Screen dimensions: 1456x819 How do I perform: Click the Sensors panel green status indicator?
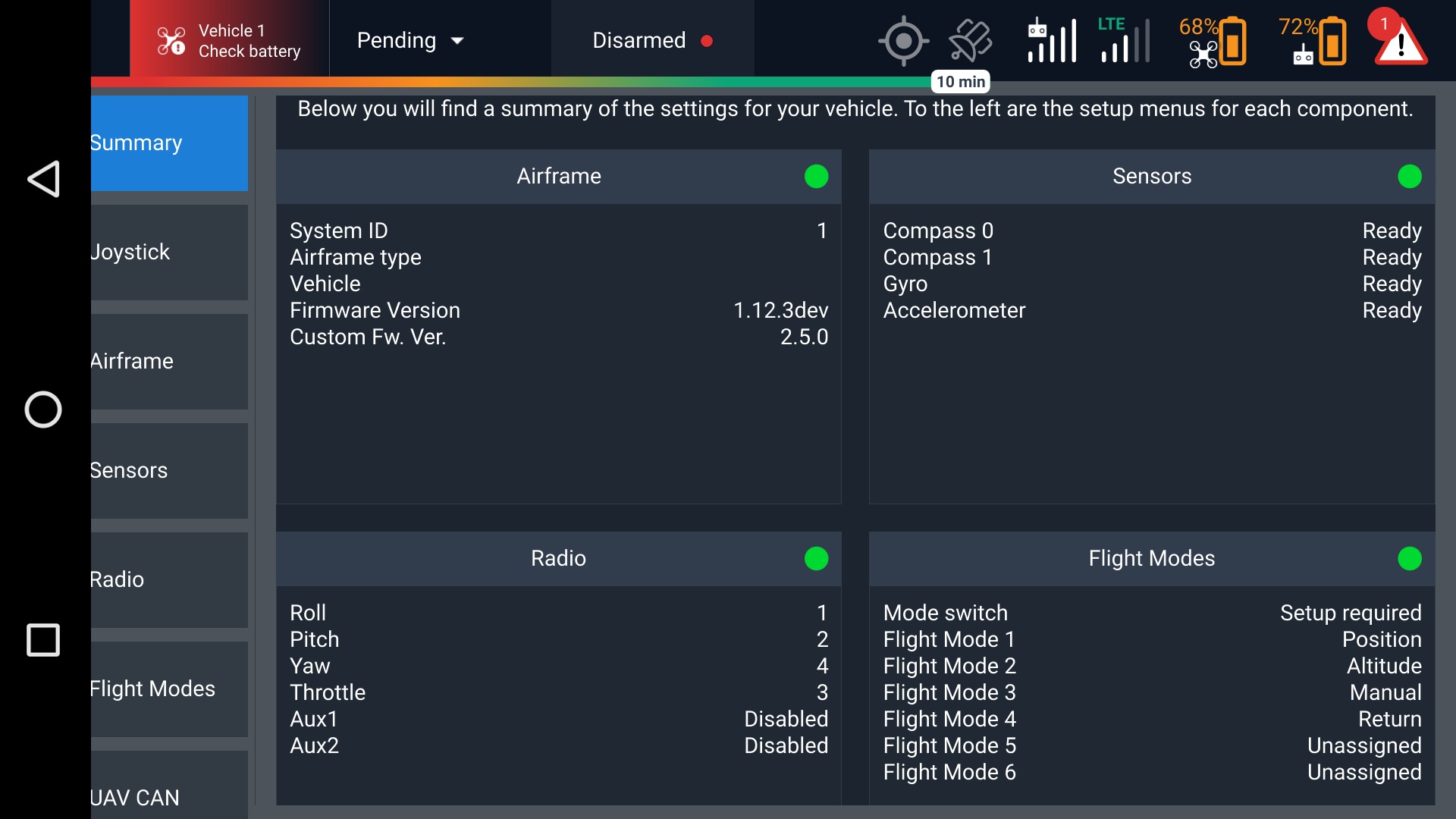pyautogui.click(x=1409, y=177)
